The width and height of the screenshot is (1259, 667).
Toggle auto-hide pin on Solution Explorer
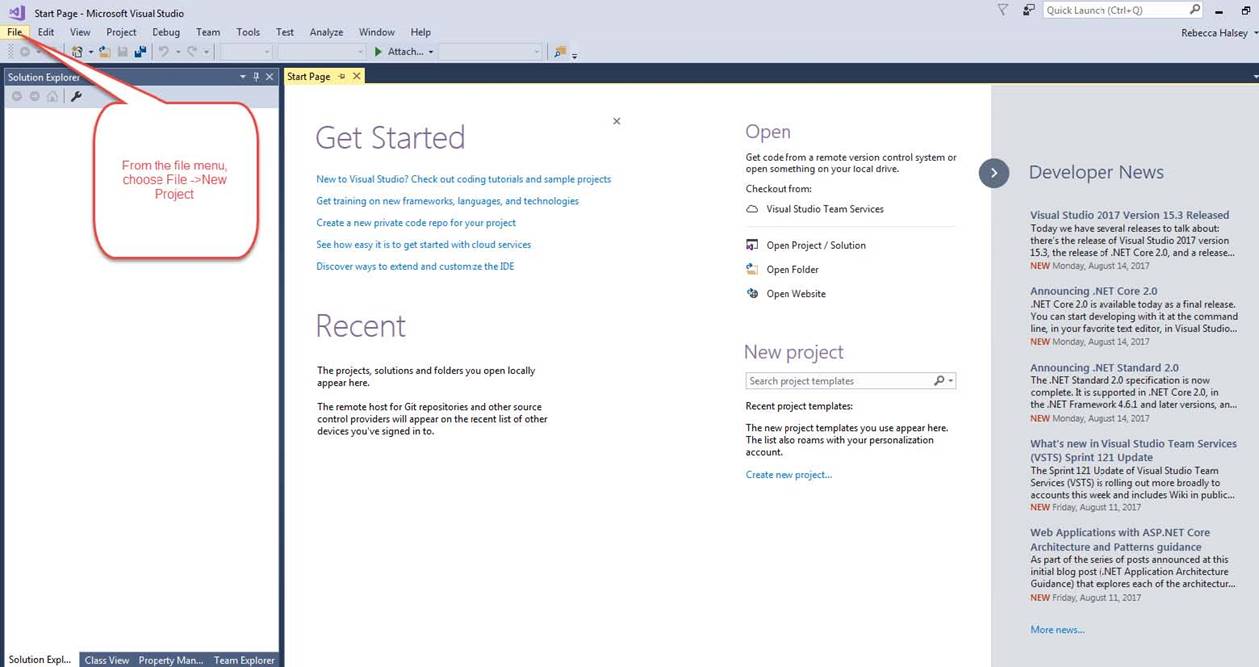256,77
